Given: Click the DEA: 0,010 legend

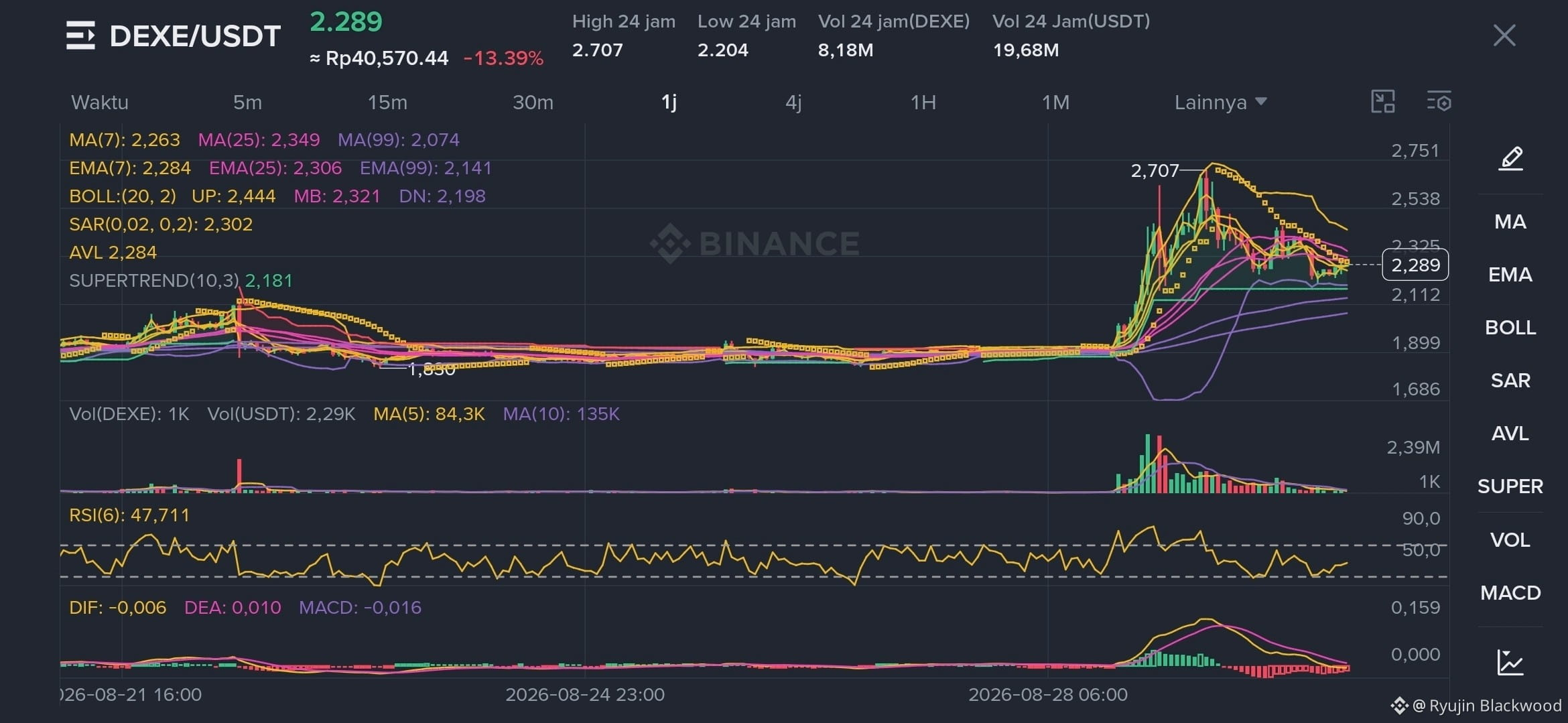Looking at the screenshot, I should (x=233, y=607).
